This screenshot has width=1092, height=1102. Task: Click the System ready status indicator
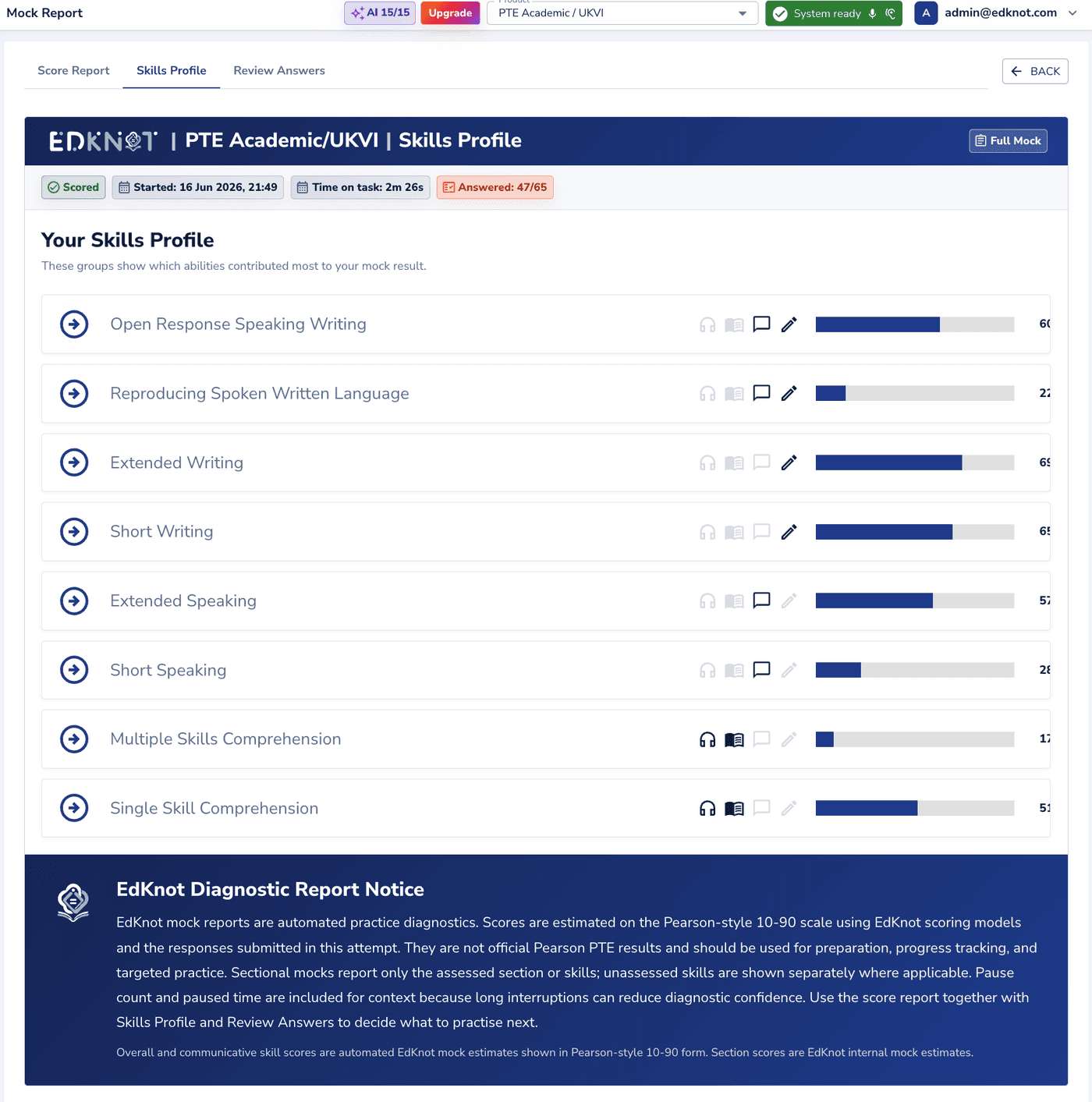[x=834, y=13]
